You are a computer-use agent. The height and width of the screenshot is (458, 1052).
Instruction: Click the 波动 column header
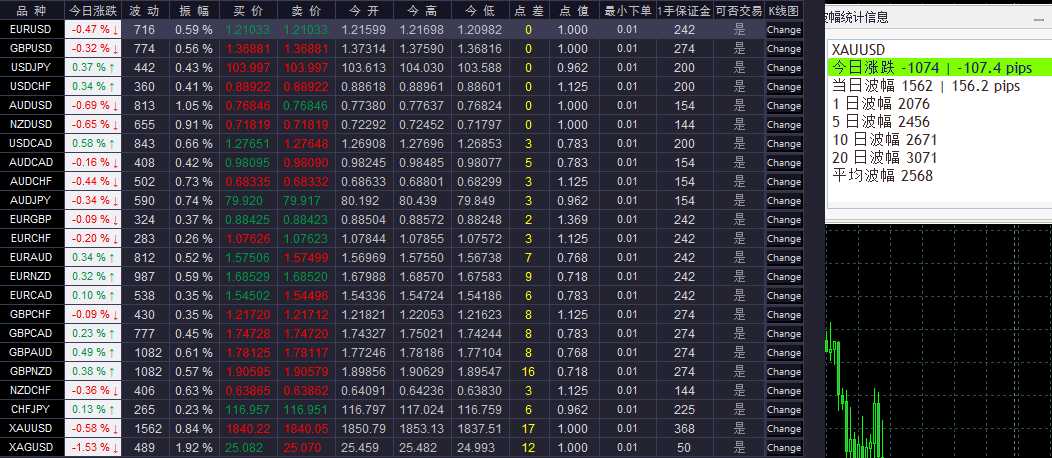pyautogui.click(x=144, y=11)
